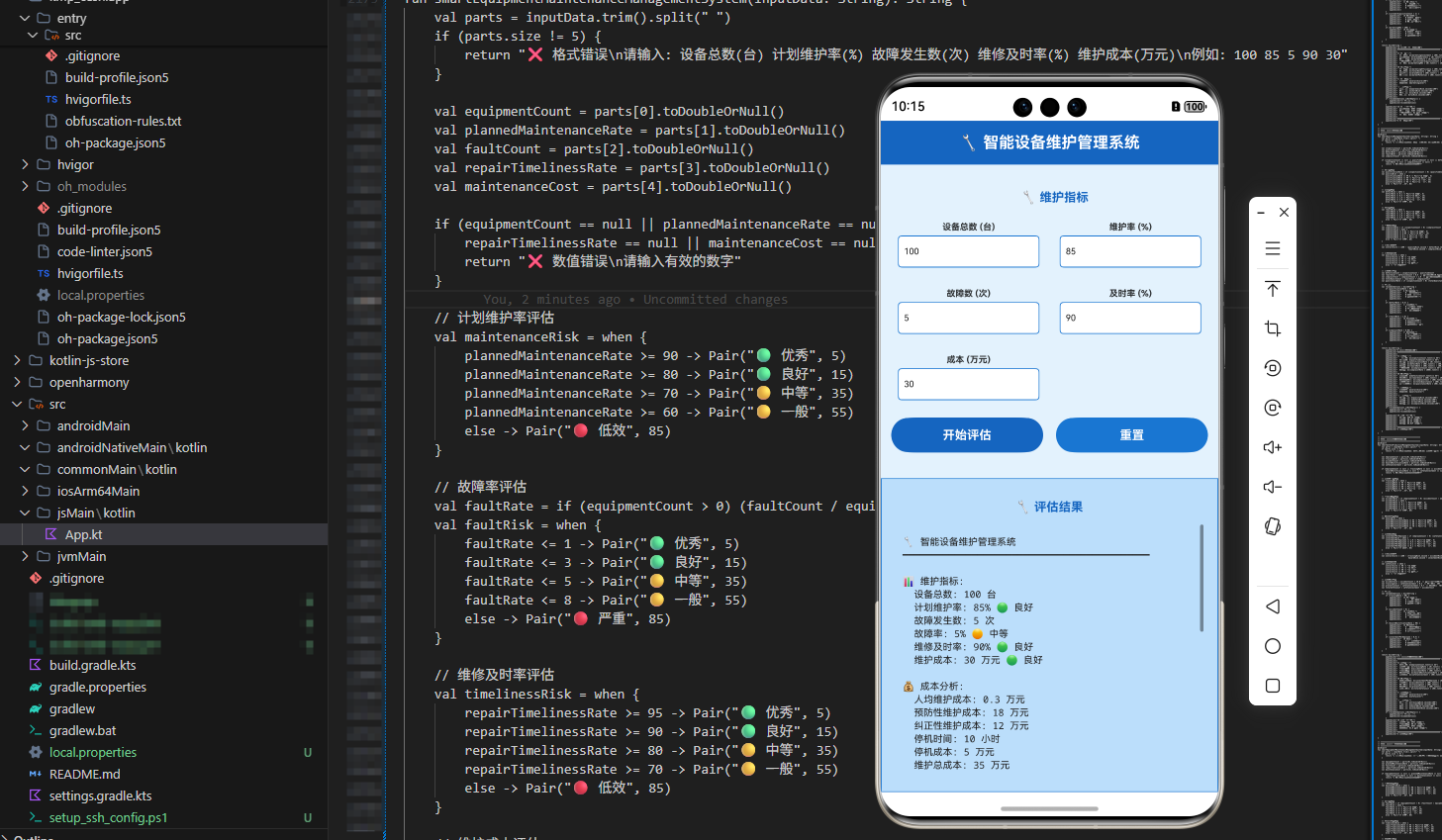Rotate emulator screen counterclockwise
The width and height of the screenshot is (1442, 840).
(x=1273, y=368)
